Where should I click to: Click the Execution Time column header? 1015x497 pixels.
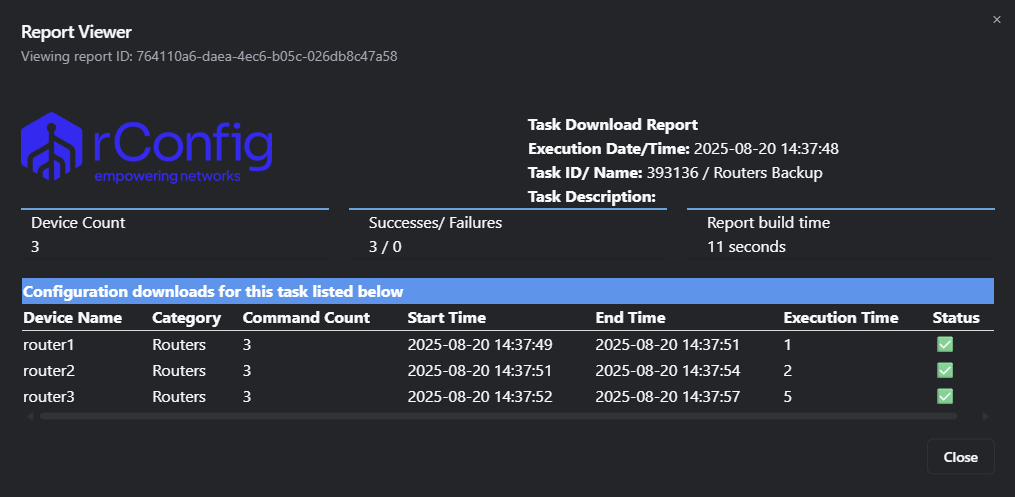point(840,318)
